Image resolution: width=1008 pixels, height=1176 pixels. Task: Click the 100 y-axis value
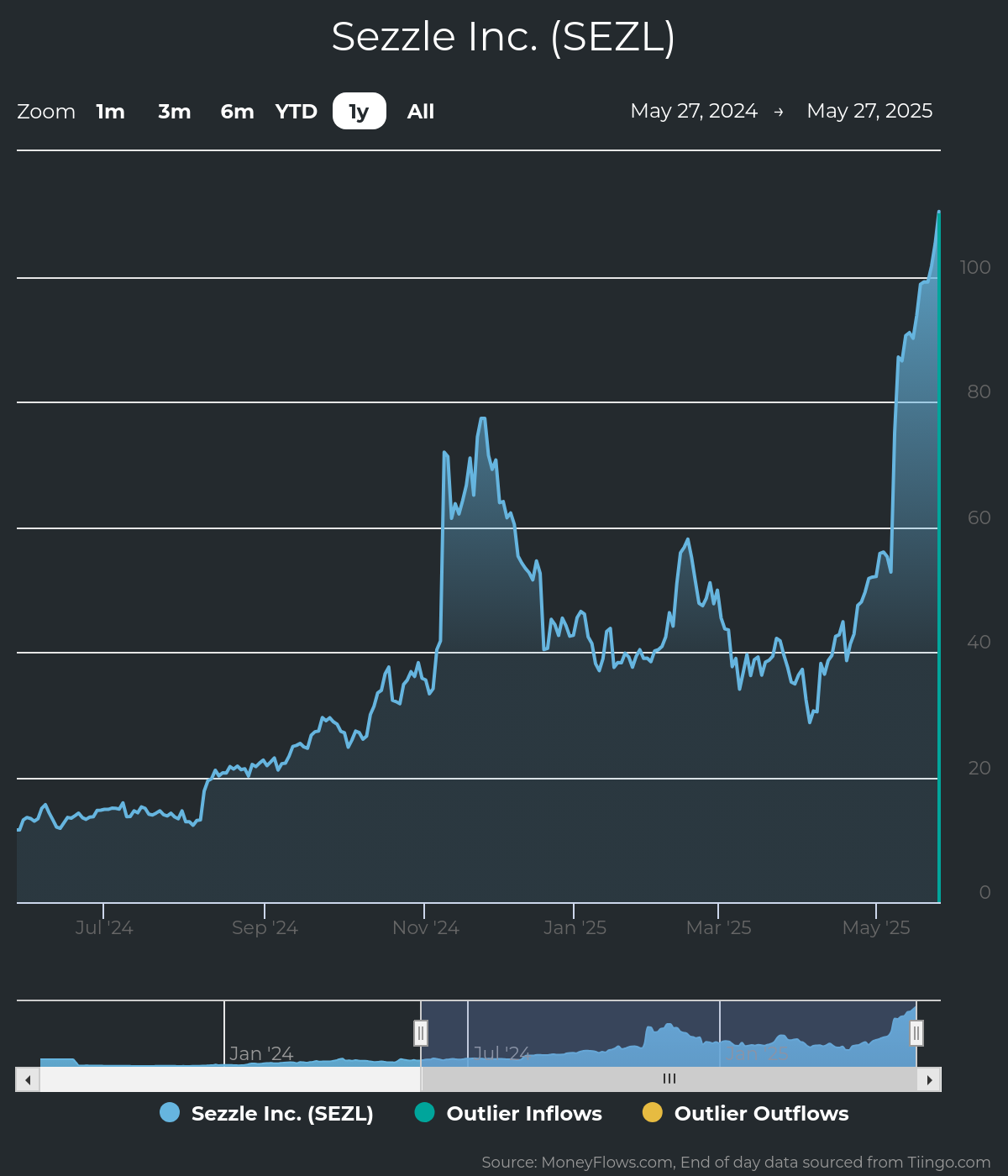pyautogui.click(x=975, y=267)
